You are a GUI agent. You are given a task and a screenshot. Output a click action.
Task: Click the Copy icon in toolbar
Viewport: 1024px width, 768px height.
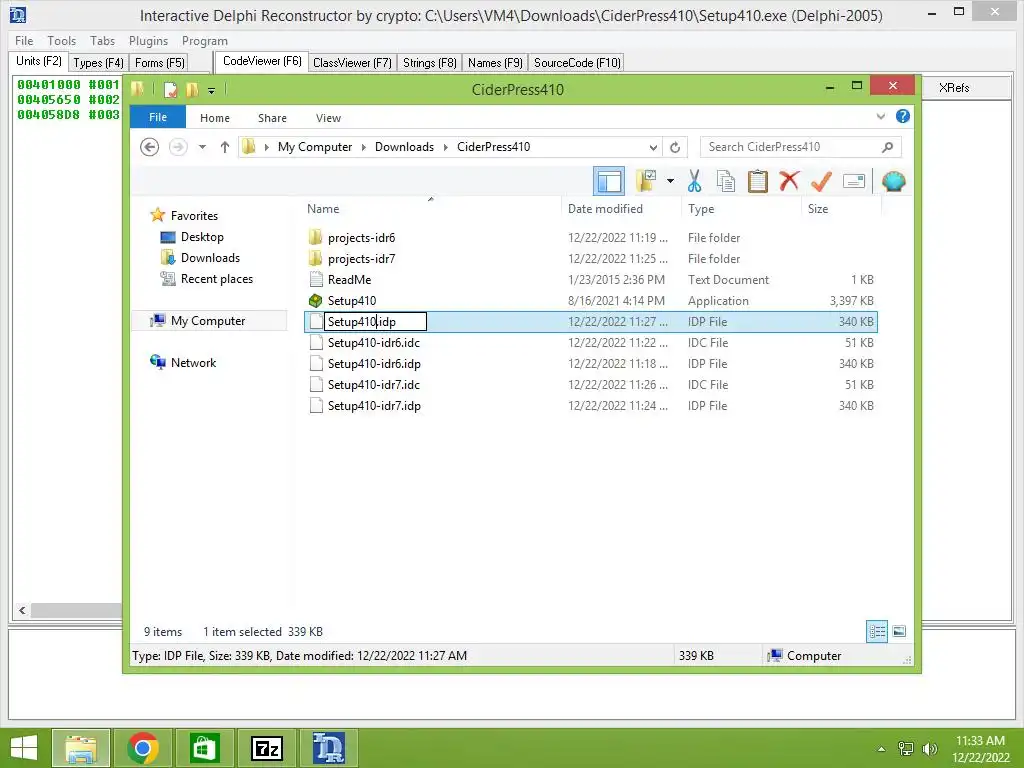click(x=726, y=181)
